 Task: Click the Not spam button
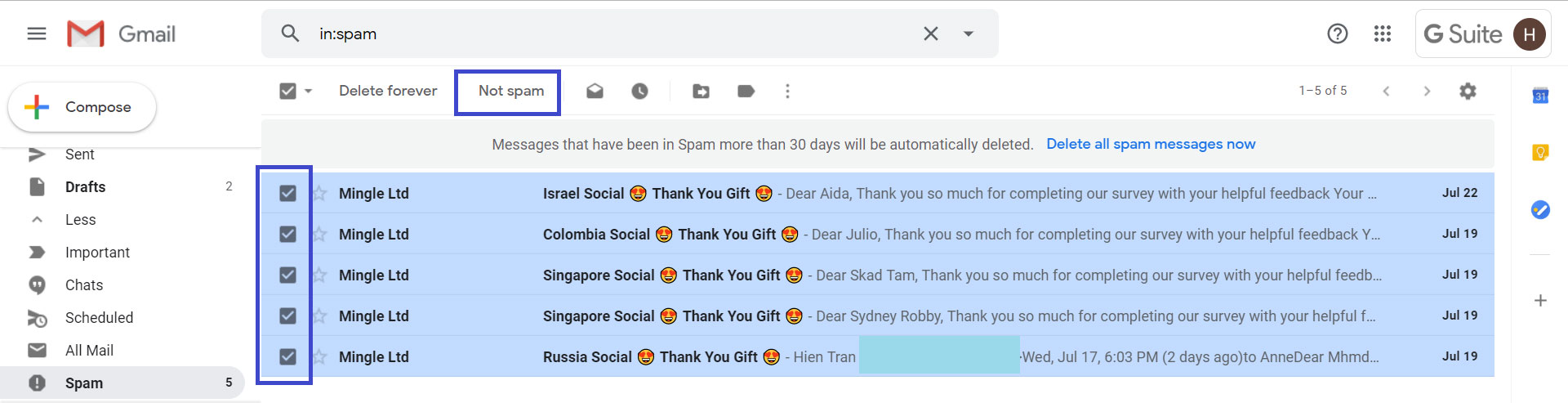point(511,91)
